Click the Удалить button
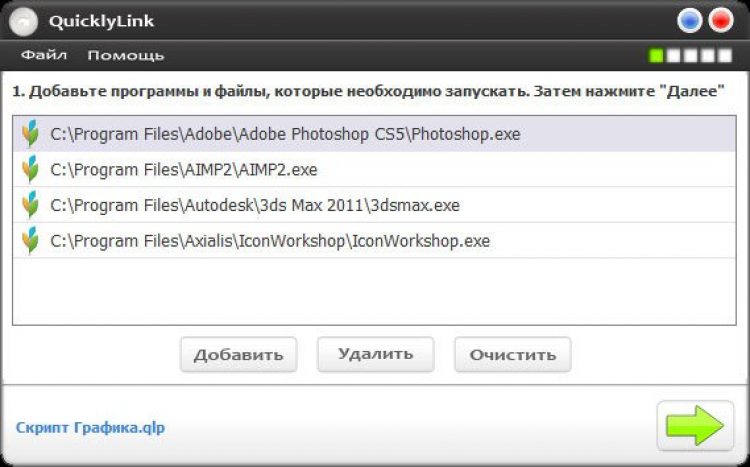Image resolution: width=750 pixels, height=467 pixels. tap(375, 354)
